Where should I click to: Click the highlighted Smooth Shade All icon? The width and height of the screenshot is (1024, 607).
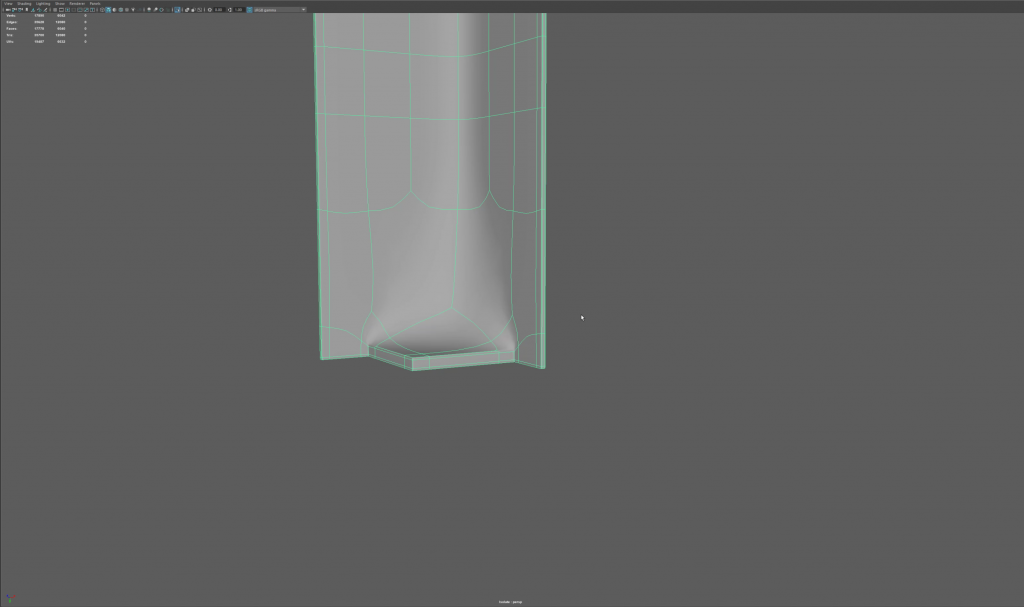click(x=108, y=10)
